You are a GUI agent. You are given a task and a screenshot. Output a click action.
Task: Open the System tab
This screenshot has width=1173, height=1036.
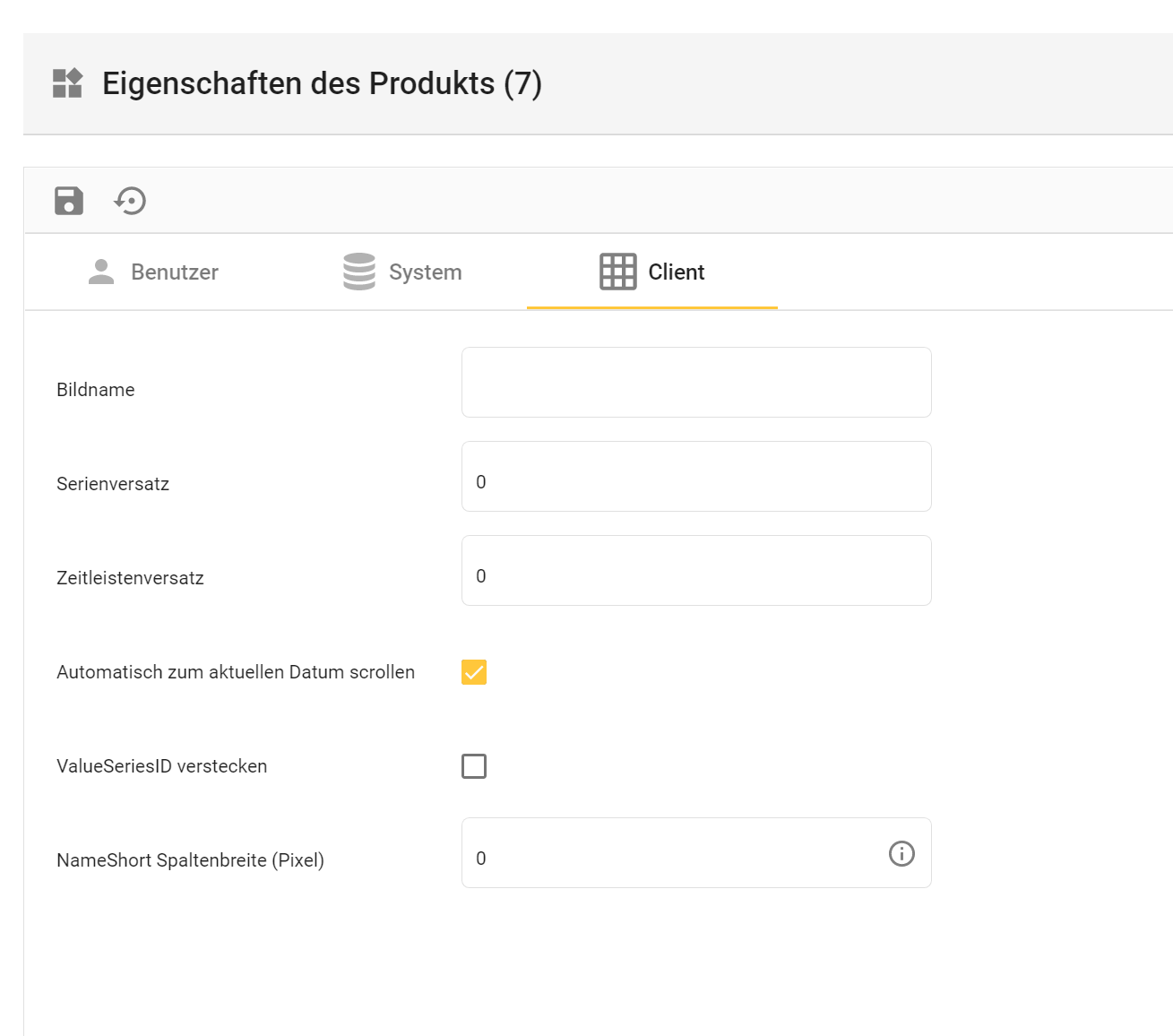[x=424, y=272]
